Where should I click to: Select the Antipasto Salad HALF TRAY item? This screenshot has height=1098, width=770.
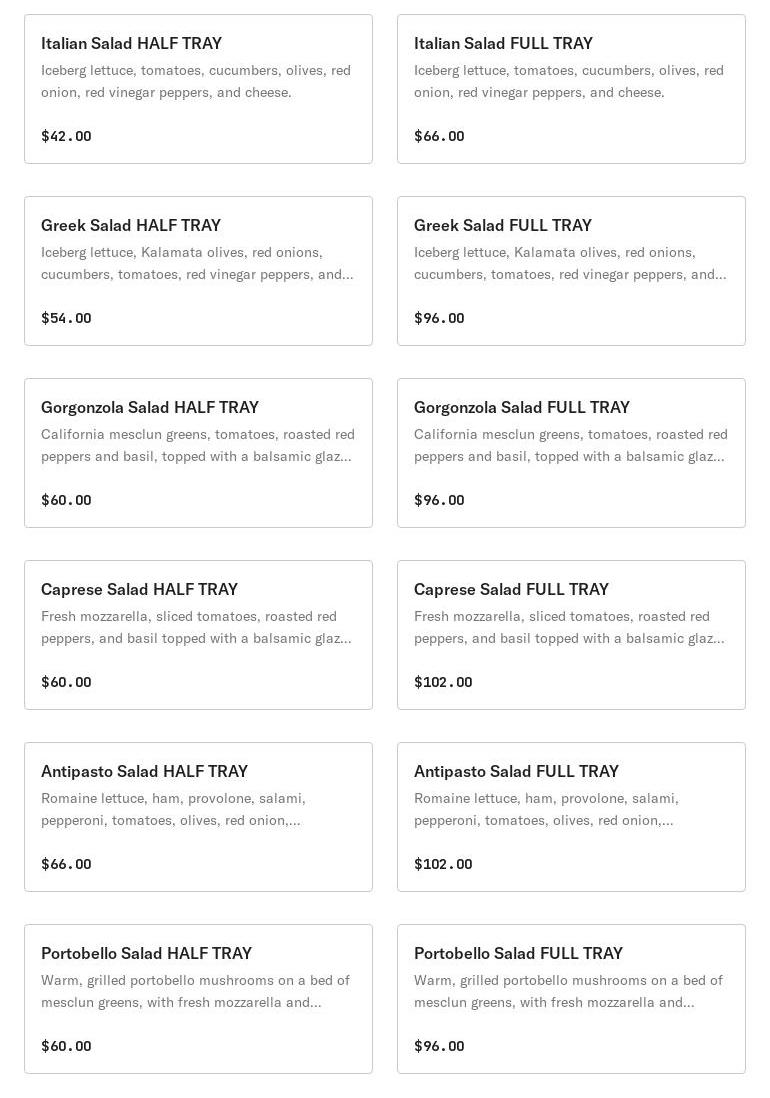point(198,817)
